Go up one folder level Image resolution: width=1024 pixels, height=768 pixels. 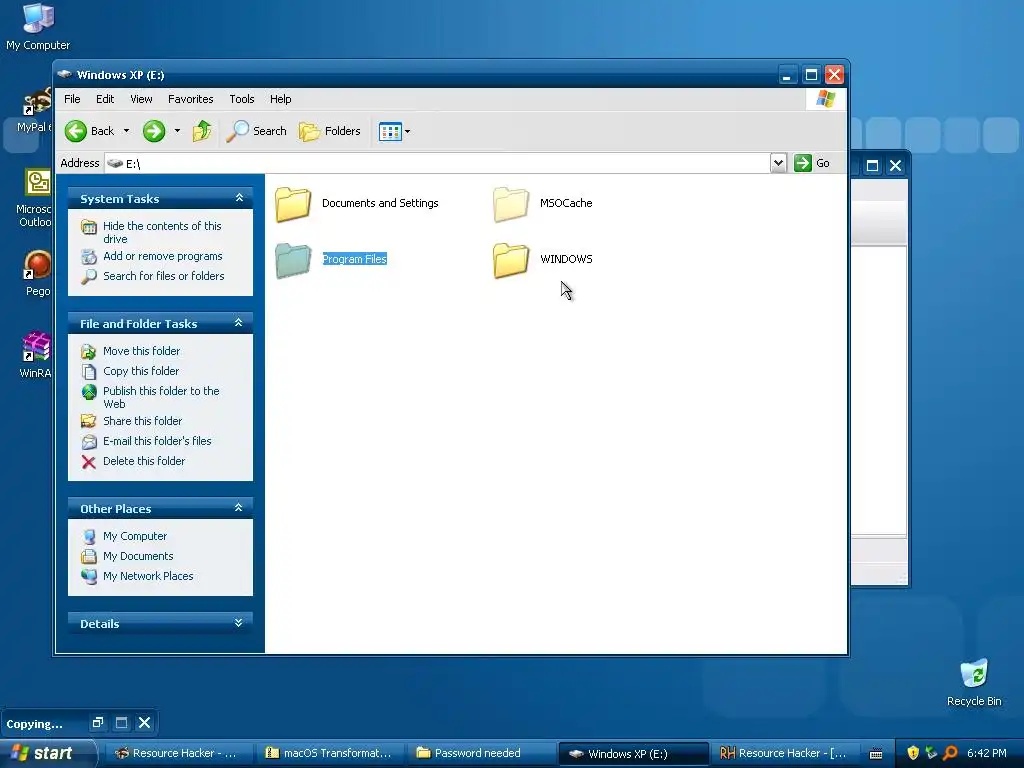tap(202, 131)
